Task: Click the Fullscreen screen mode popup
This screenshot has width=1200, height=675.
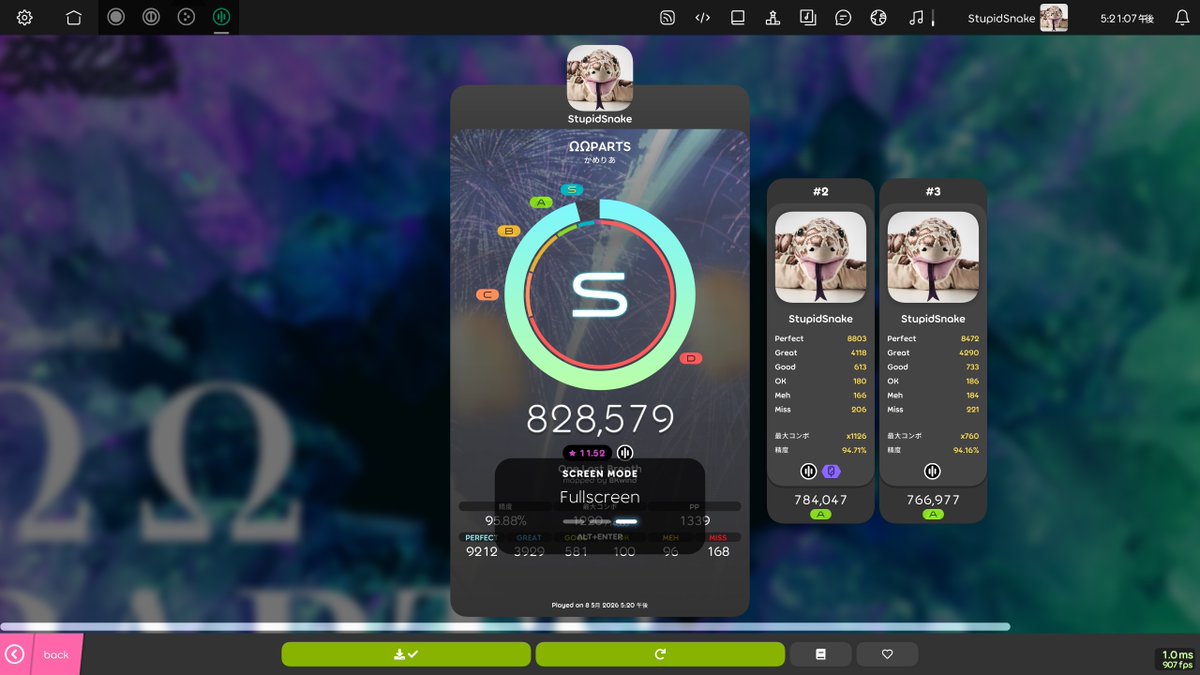Action: pyautogui.click(x=600, y=505)
